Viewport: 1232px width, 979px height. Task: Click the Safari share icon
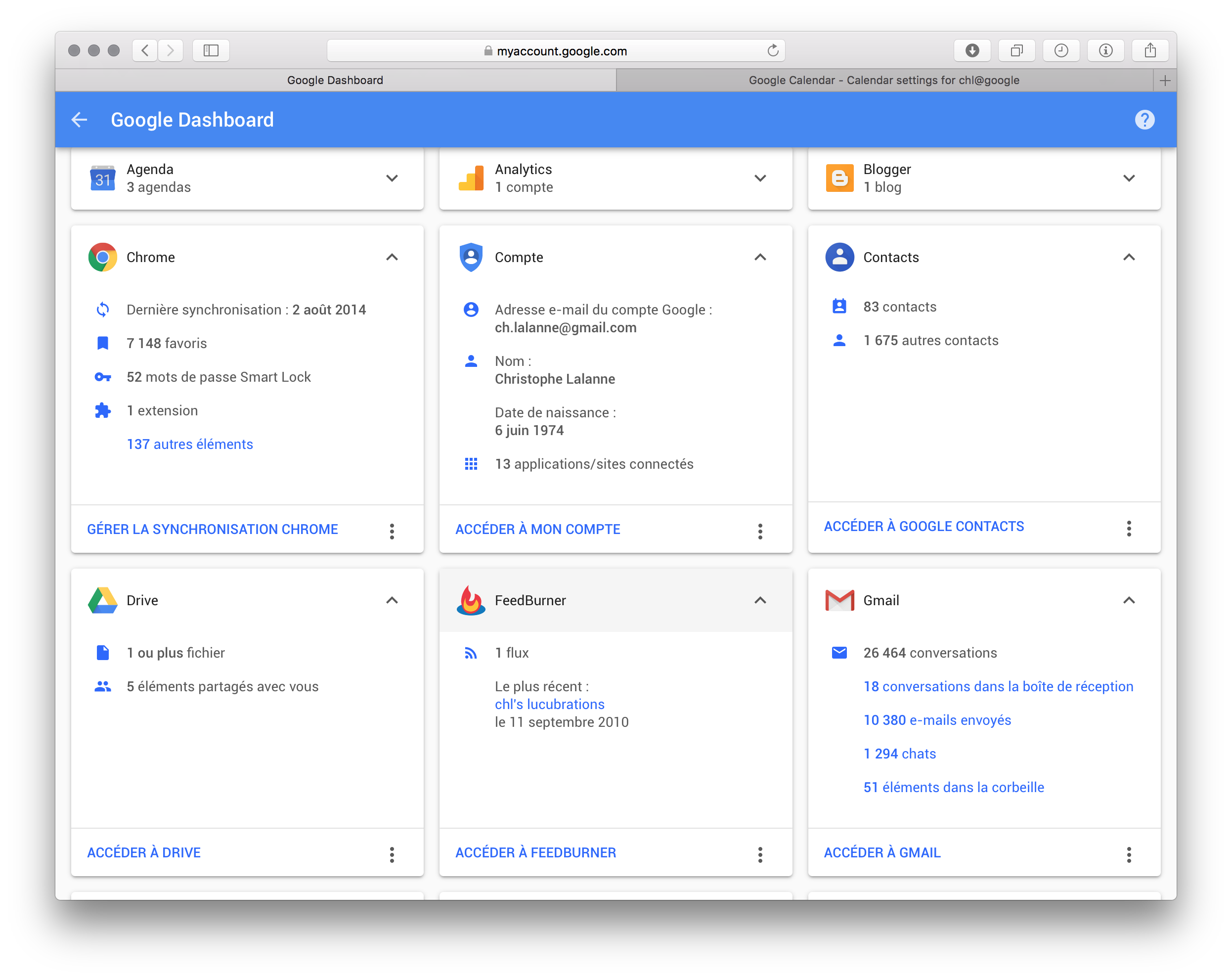[x=1150, y=51]
